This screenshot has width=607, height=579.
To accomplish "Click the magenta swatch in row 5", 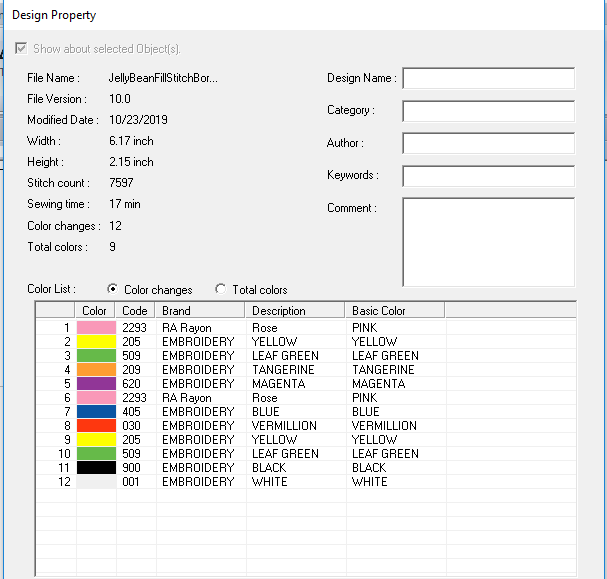I will [96, 384].
